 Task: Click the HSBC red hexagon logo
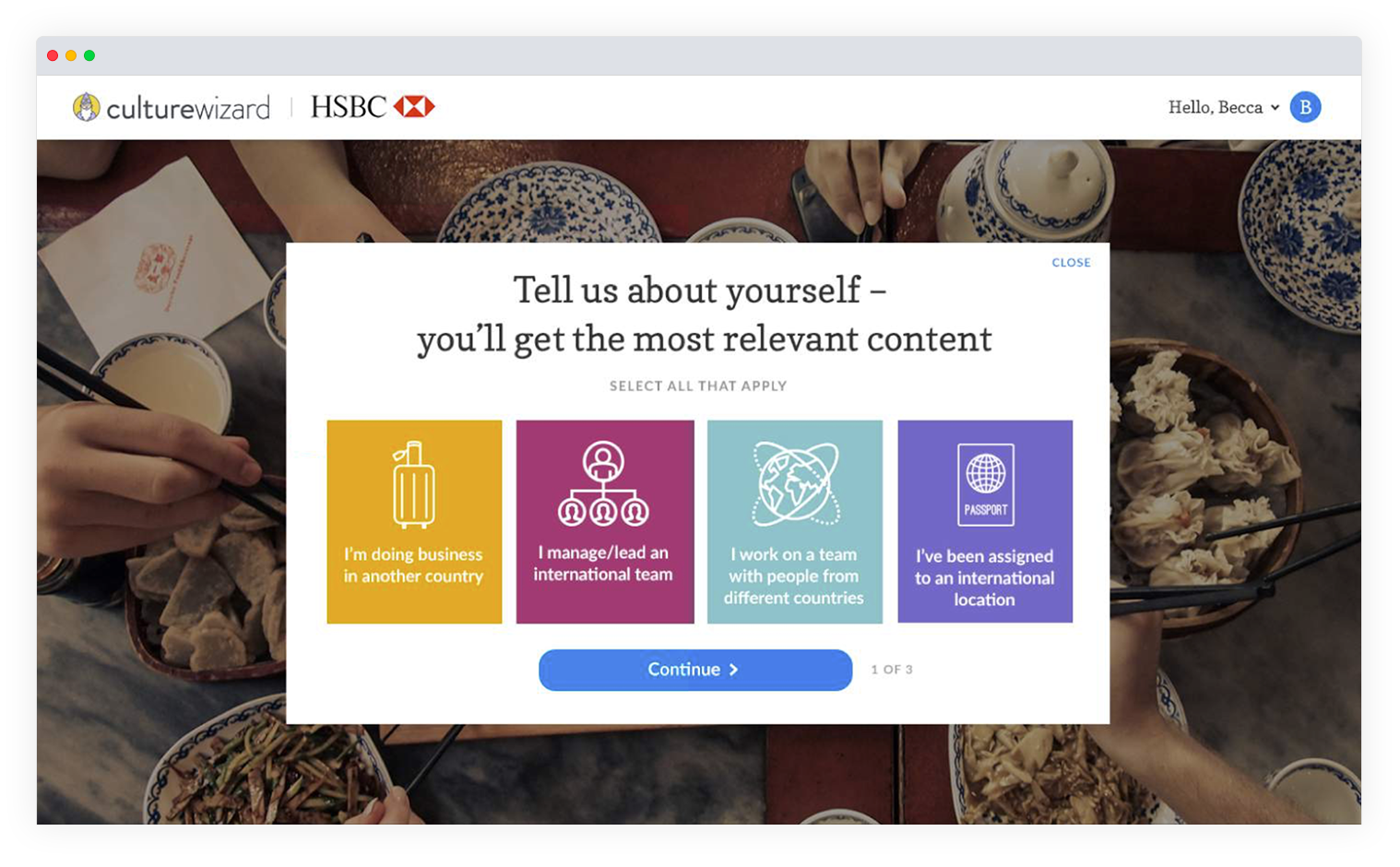pyautogui.click(x=414, y=107)
